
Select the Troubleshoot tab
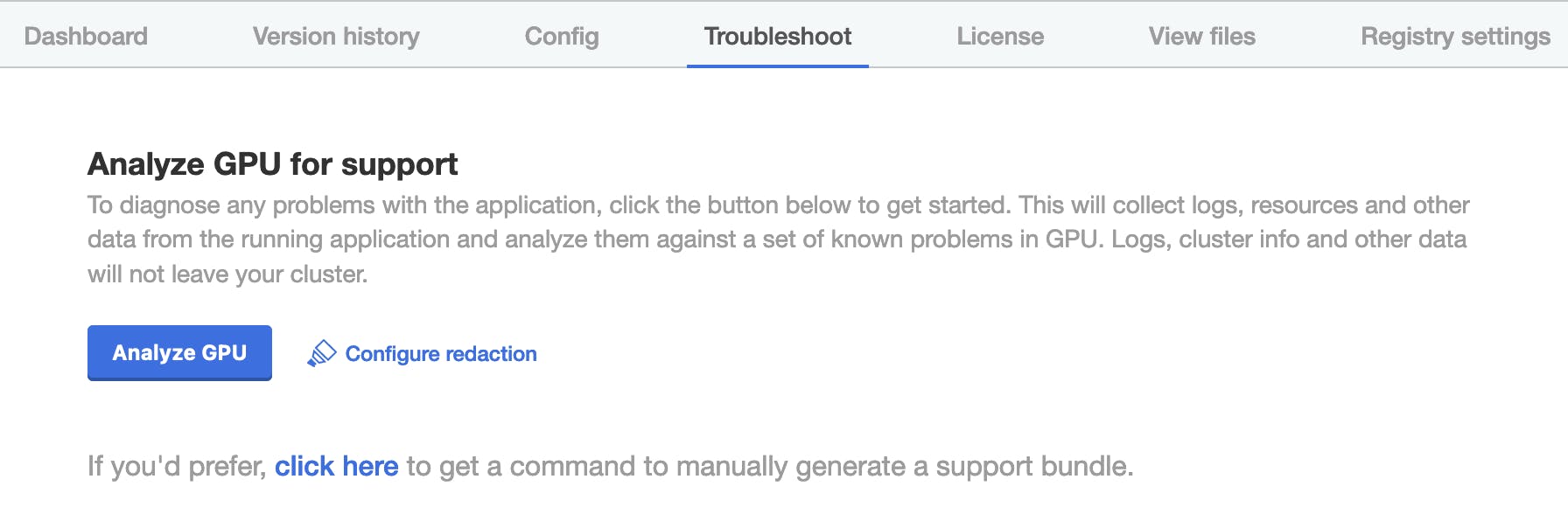coord(777,36)
